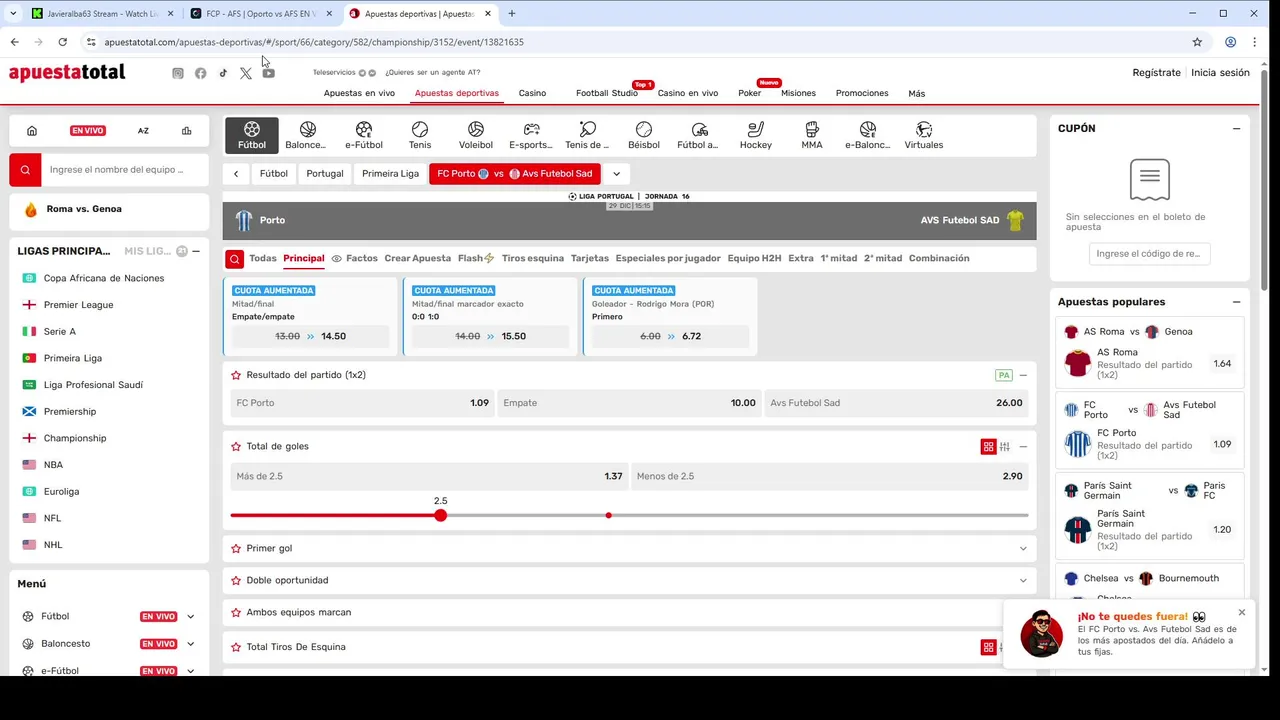Open the Virtuales sport icon

[x=924, y=135]
